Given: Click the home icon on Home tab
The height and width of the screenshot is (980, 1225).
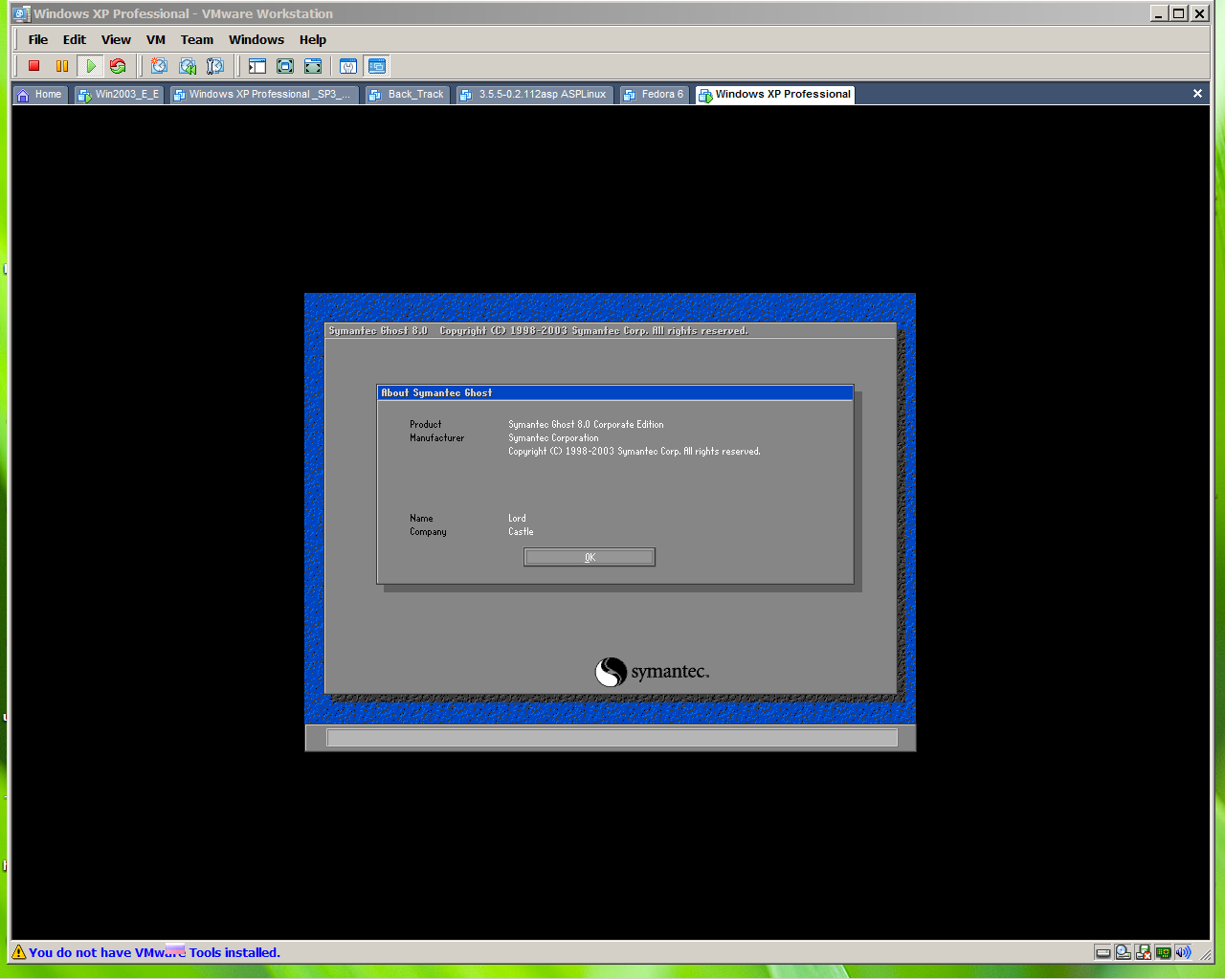Looking at the screenshot, I should (x=24, y=95).
